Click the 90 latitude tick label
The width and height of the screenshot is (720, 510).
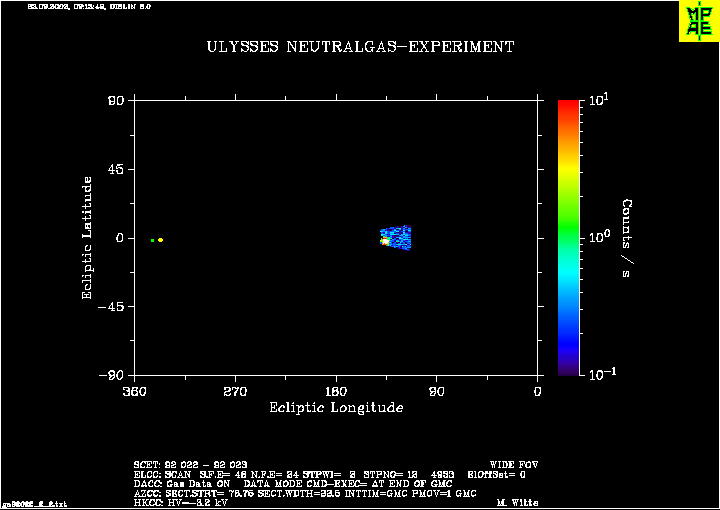tap(115, 100)
